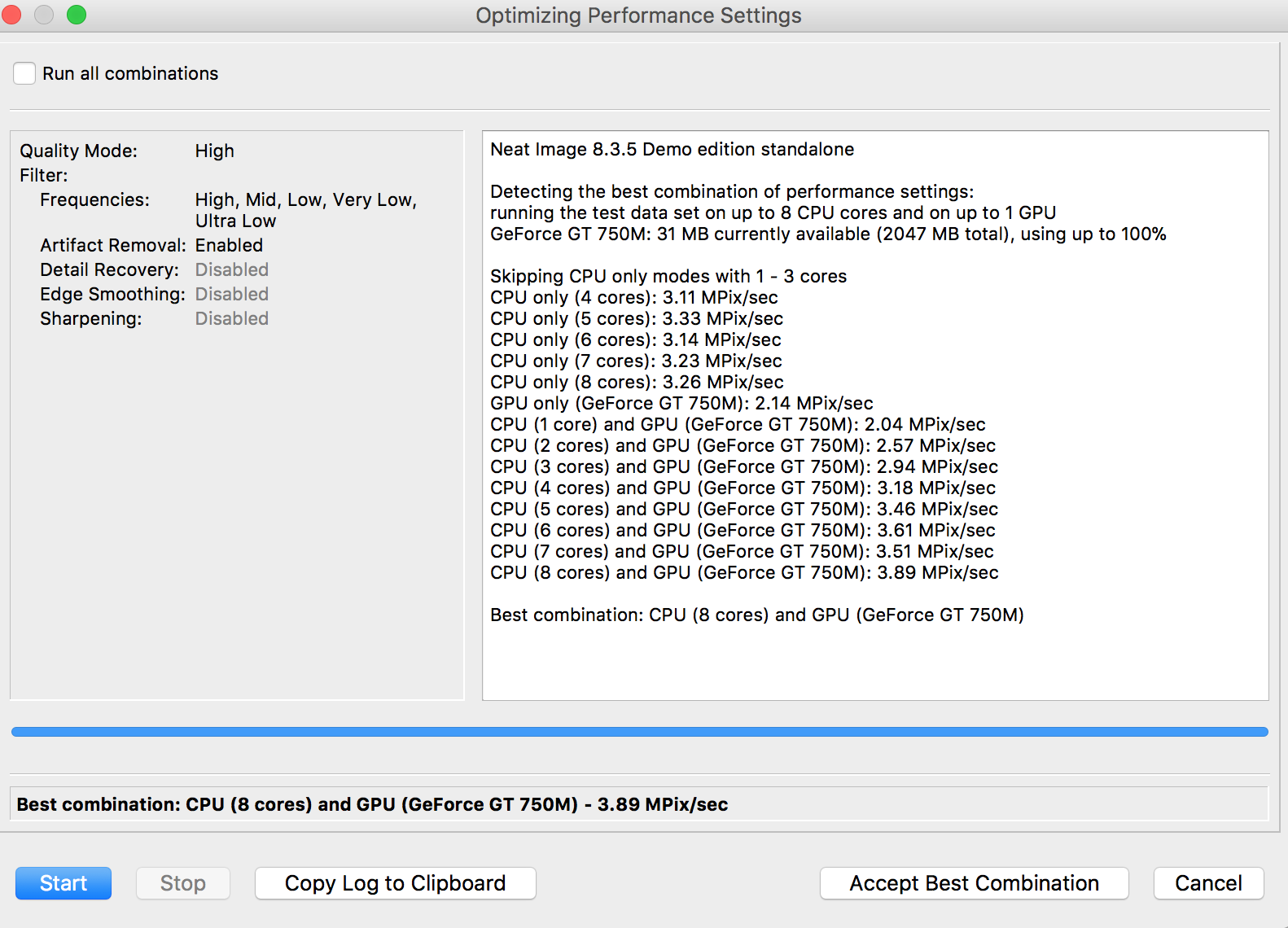The width and height of the screenshot is (1288, 928).
Task: Click 'CPU only (7 cores): 3.23 MPix/sec' line
Action: (x=636, y=361)
